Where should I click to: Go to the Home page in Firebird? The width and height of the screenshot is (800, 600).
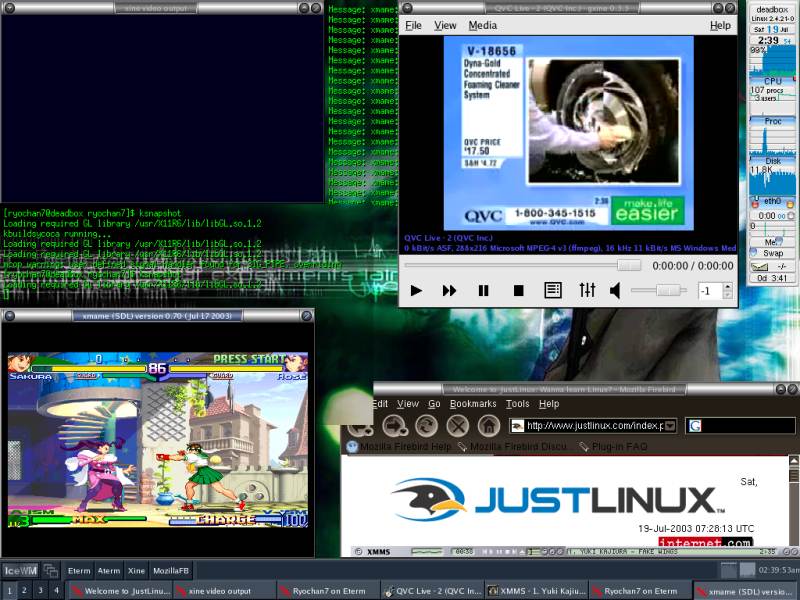point(489,426)
